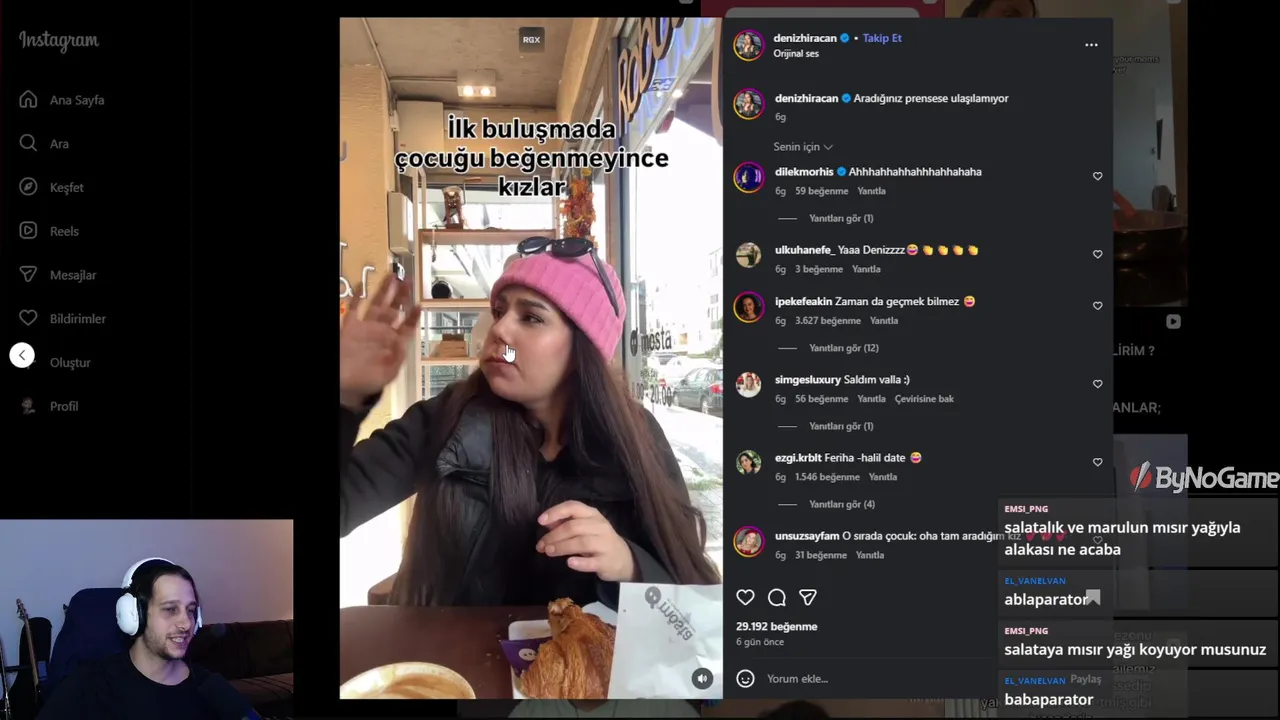The image size is (1280, 720).
Task: Expand Yanıtları gör (12) replies
Action: click(x=843, y=348)
